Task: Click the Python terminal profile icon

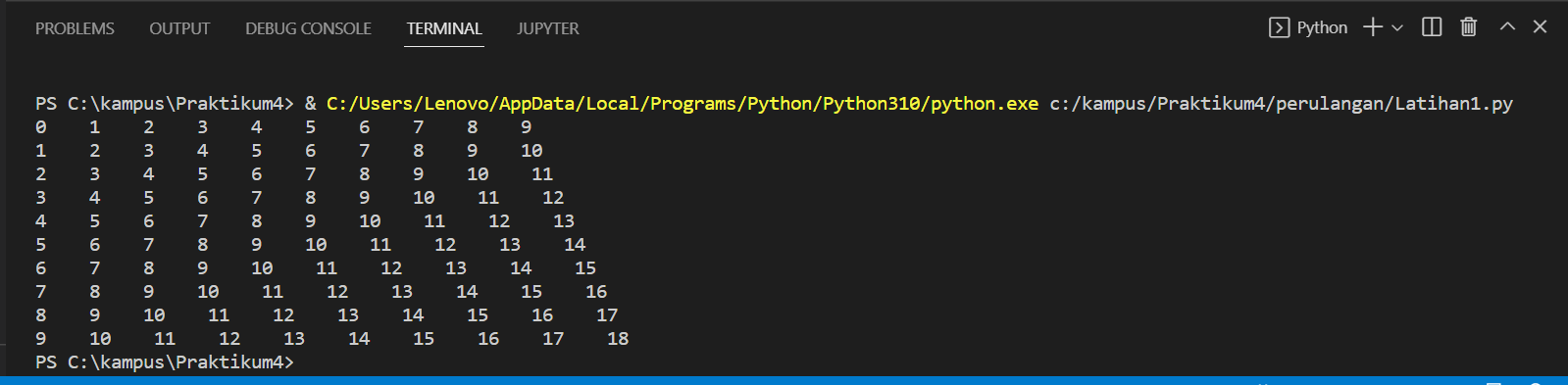Action: 1279,27
